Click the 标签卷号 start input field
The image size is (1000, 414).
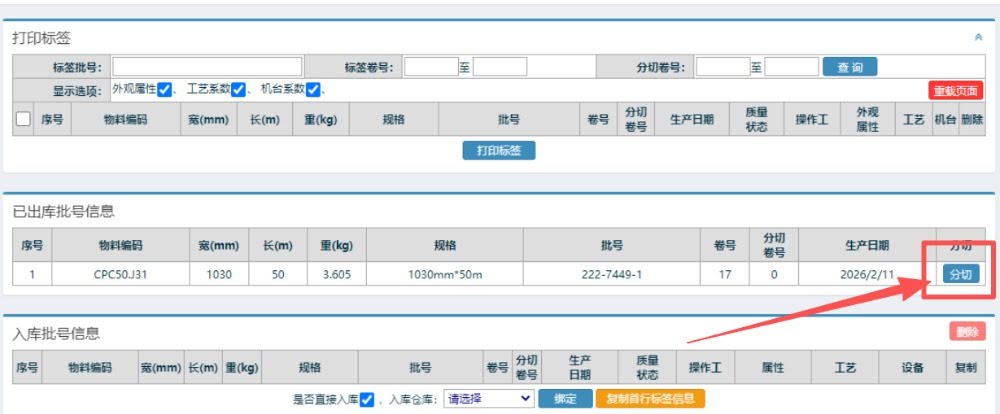click(x=430, y=67)
